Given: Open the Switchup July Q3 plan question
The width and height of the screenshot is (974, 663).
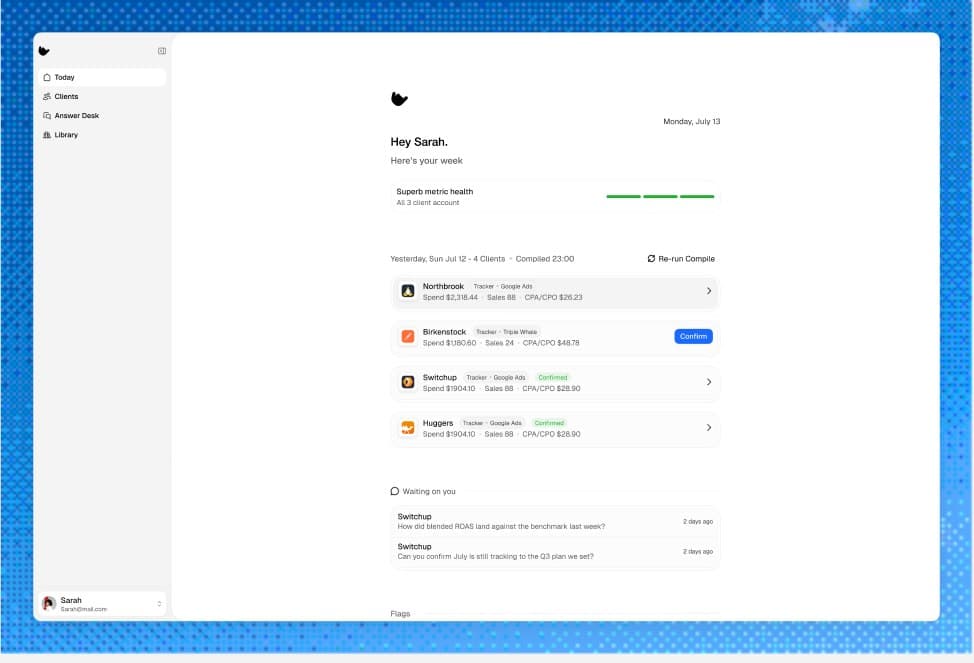Looking at the screenshot, I should click(x=555, y=551).
